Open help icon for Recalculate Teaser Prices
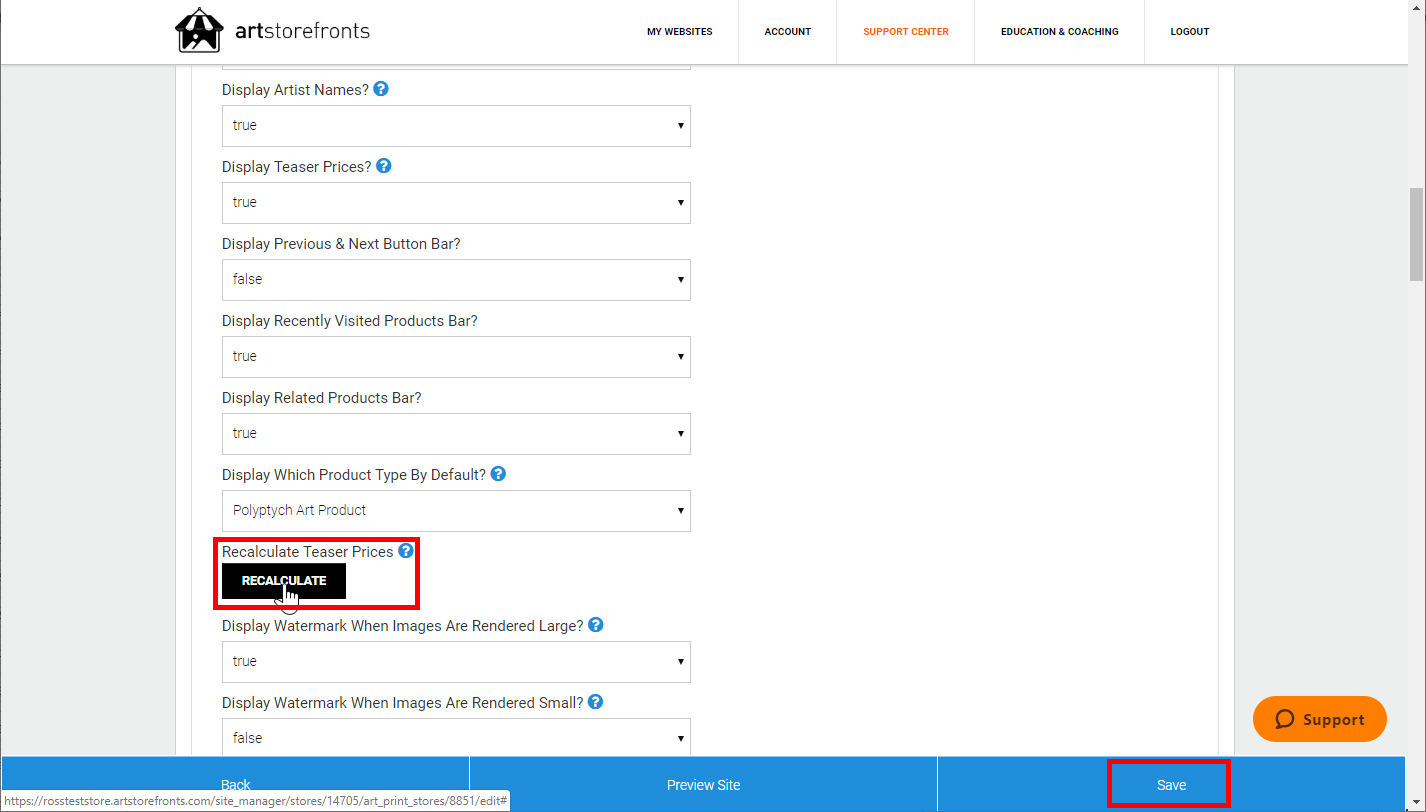Viewport: 1426px width, 812px height. [406, 551]
